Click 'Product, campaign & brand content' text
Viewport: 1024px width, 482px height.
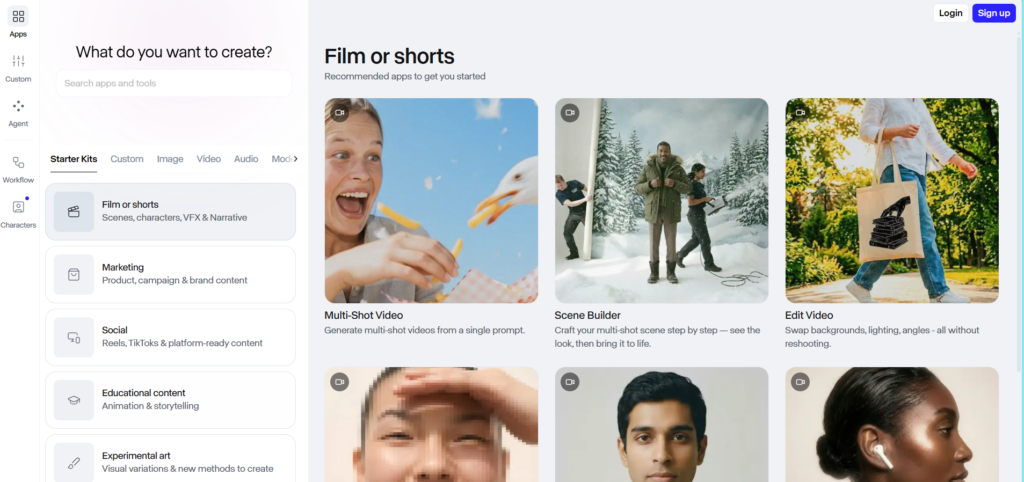tap(174, 280)
